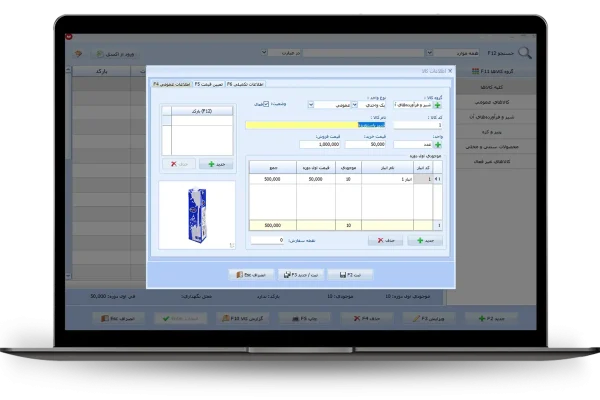The width and height of the screenshot is (600, 400).
Task: Click the yellow product name field
Action: (x=315, y=125)
